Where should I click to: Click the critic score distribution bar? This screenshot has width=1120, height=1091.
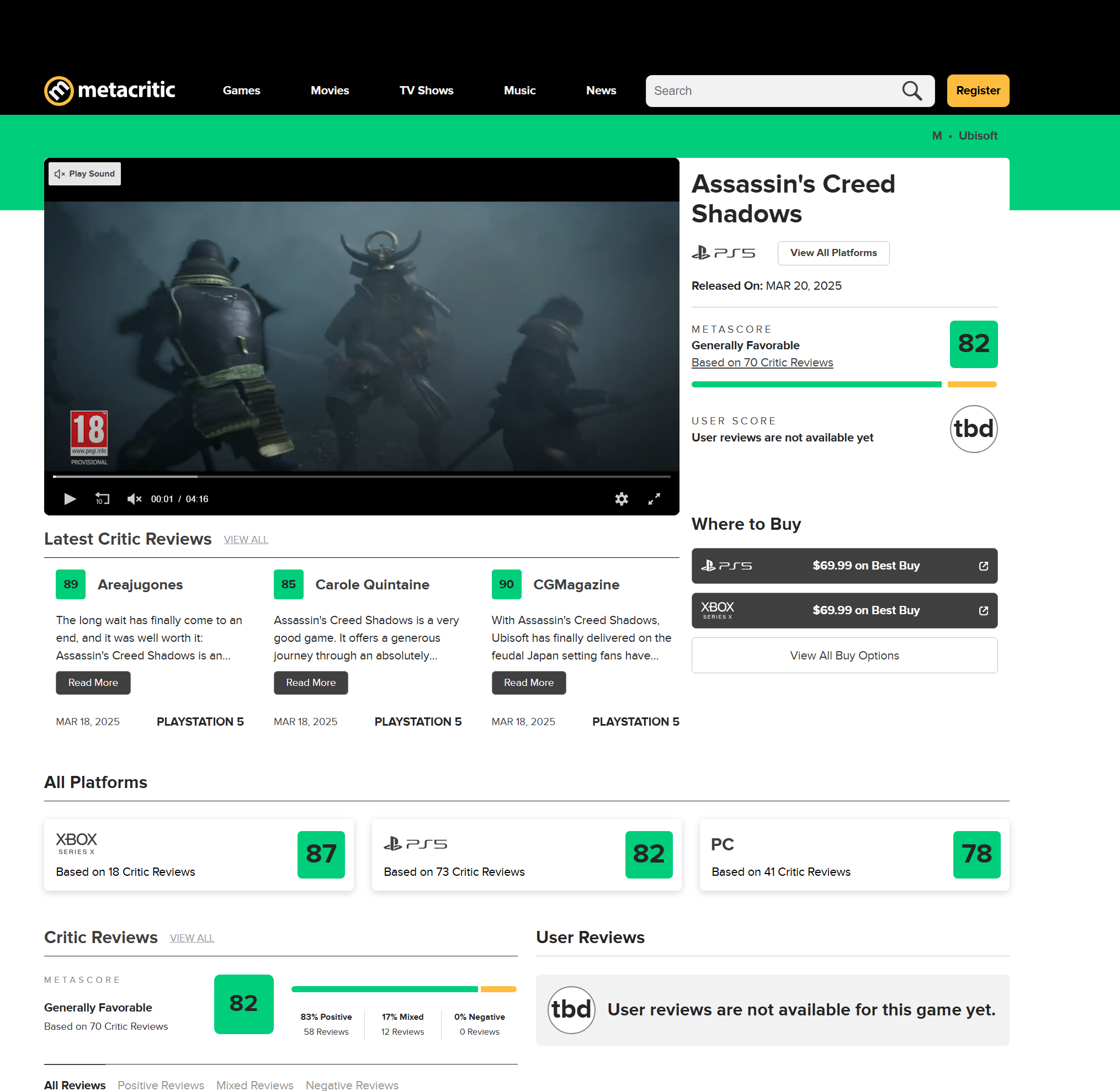(x=404, y=989)
